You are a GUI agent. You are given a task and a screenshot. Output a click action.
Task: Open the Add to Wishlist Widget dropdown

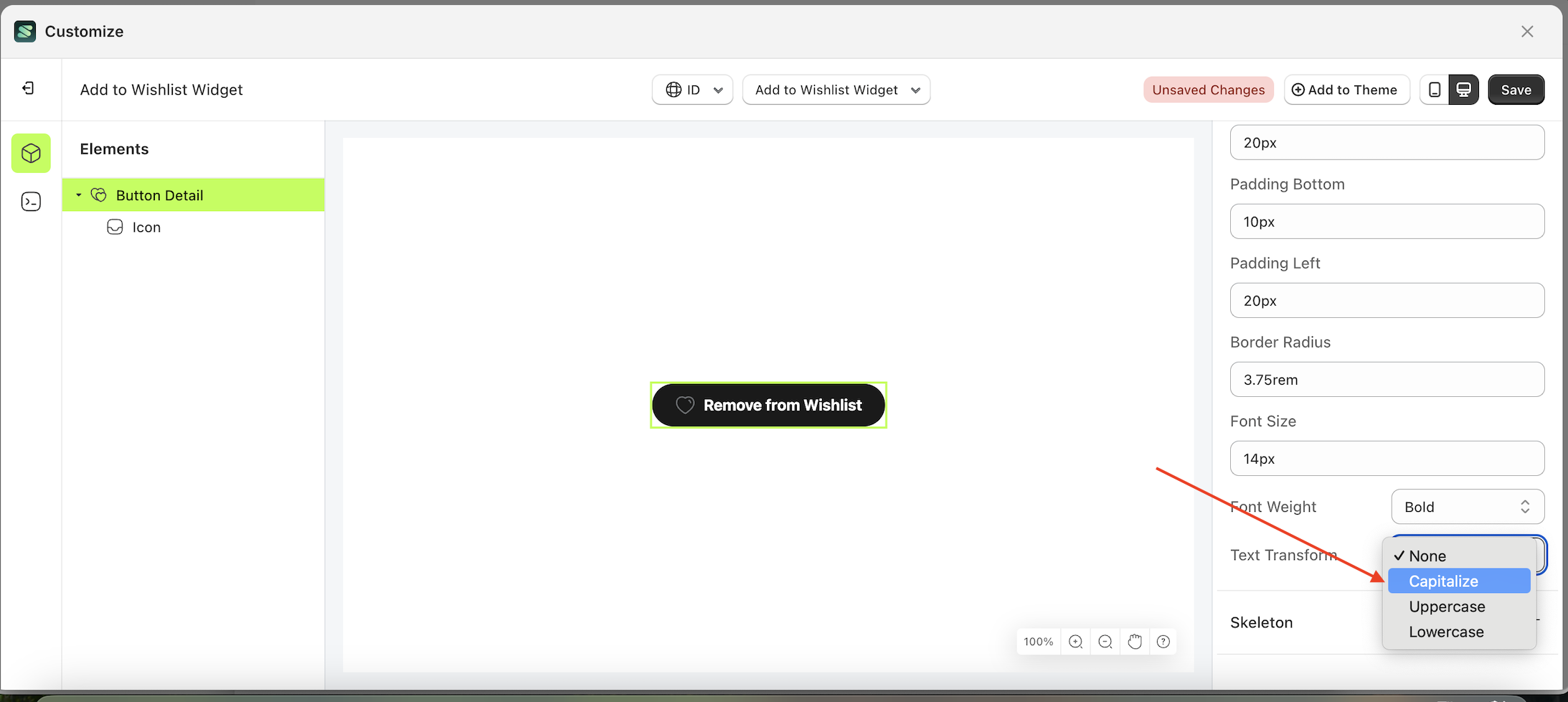coord(836,89)
